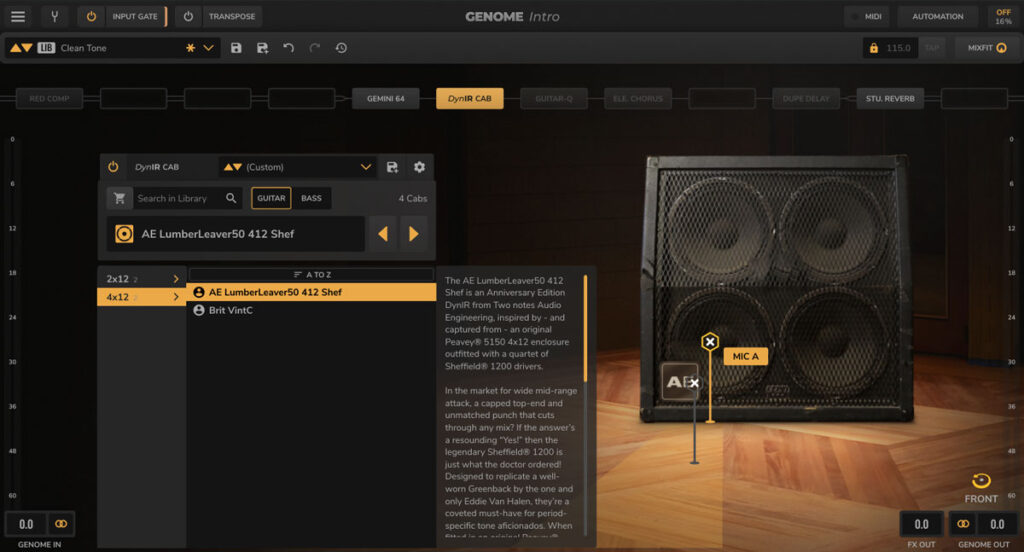Viewport: 1024px width, 552px height.
Task: Toggle the OFF 16% CPU indicator
Action: click(x=1003, y=16)
